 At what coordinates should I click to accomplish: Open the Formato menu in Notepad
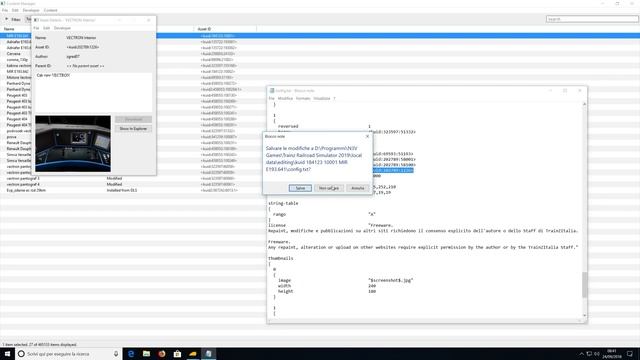click(303, 98)
